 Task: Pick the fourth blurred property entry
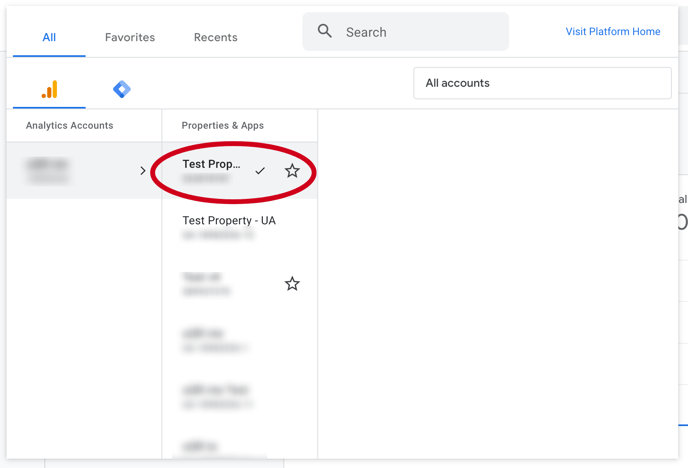[x=240, y=340]
